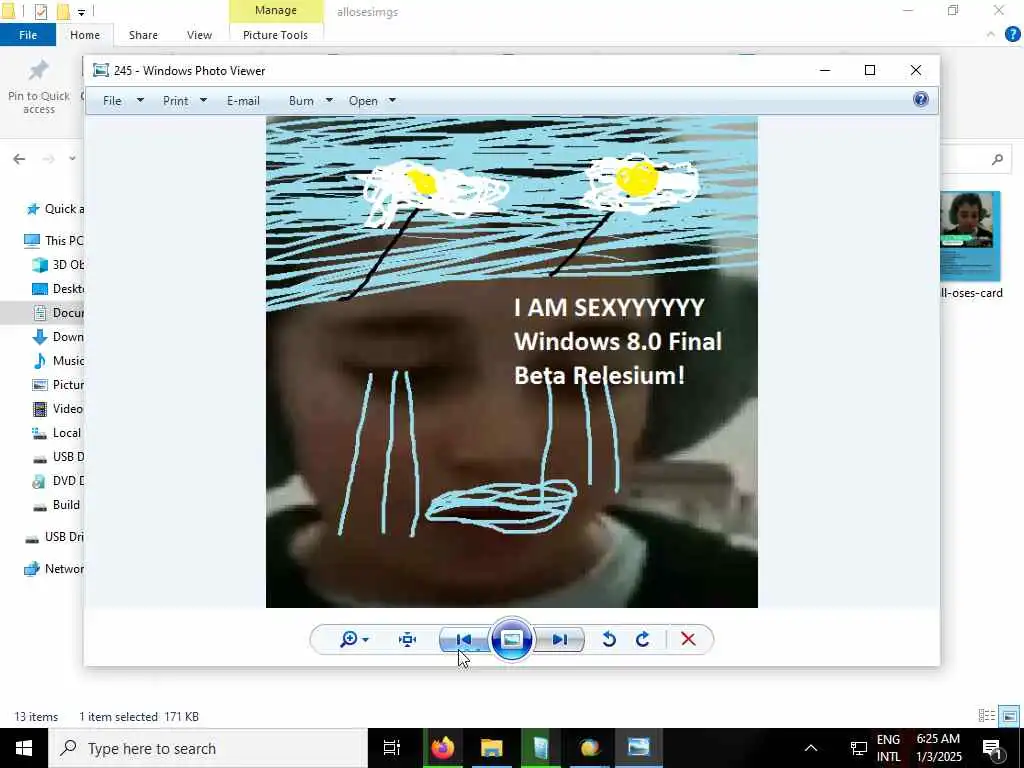Viewport: 1024px width, 768px height.
Task: Open Picture Tools tab
Action: (276, 35)
